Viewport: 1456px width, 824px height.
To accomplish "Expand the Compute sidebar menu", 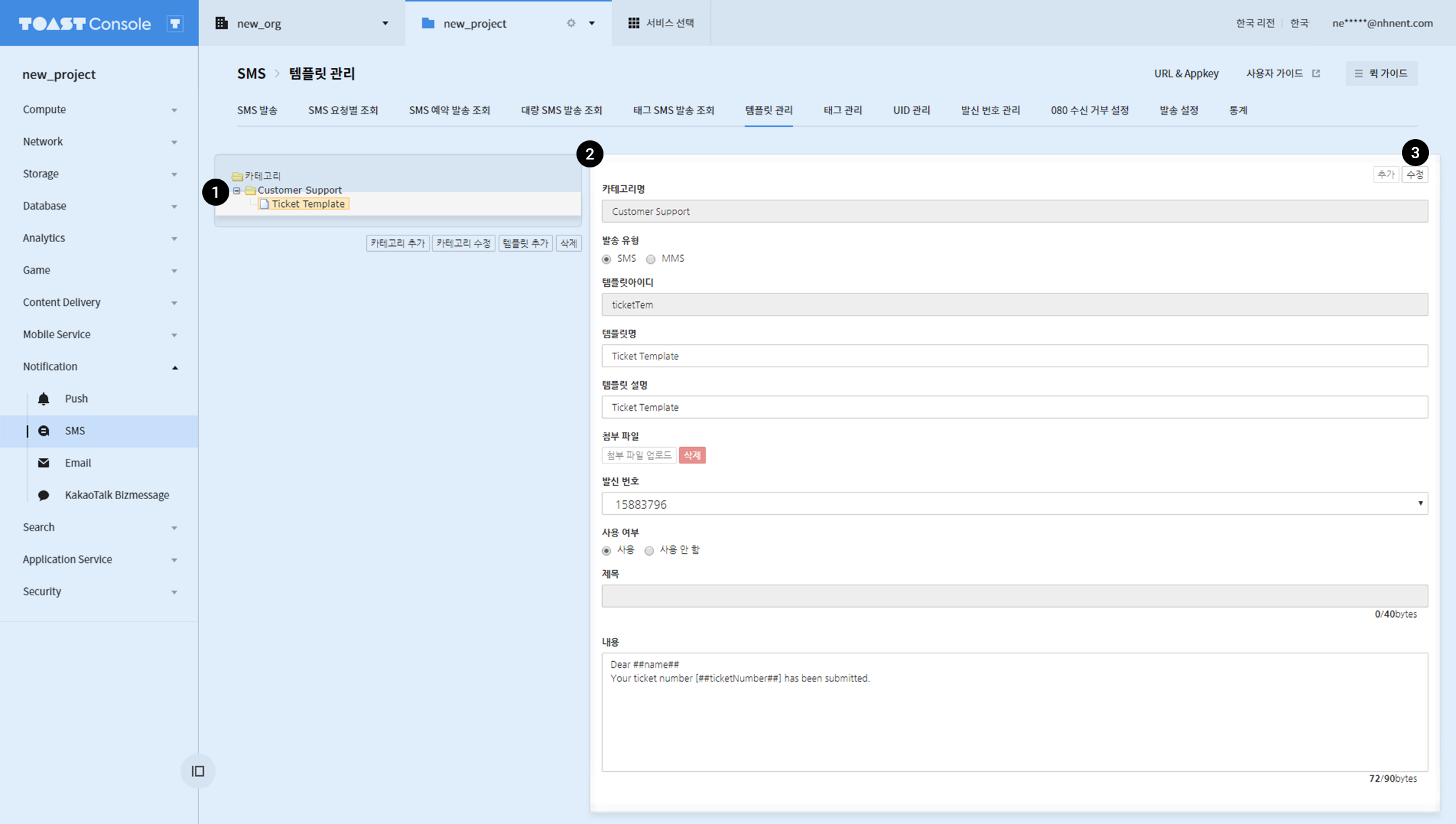I will (x=99, y=109).
